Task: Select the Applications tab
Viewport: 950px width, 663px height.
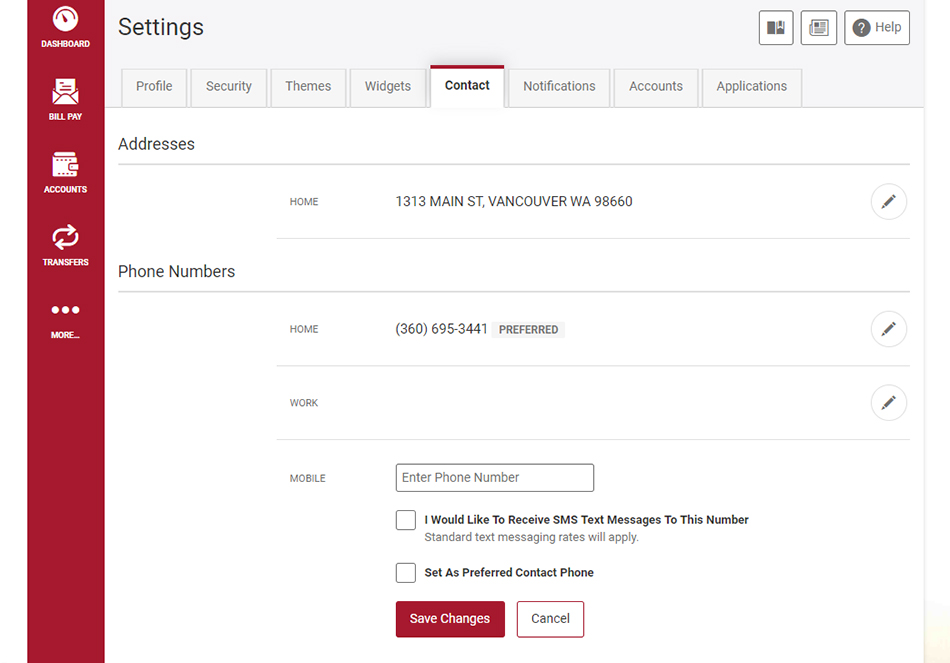Action: (x=751, y=87)
